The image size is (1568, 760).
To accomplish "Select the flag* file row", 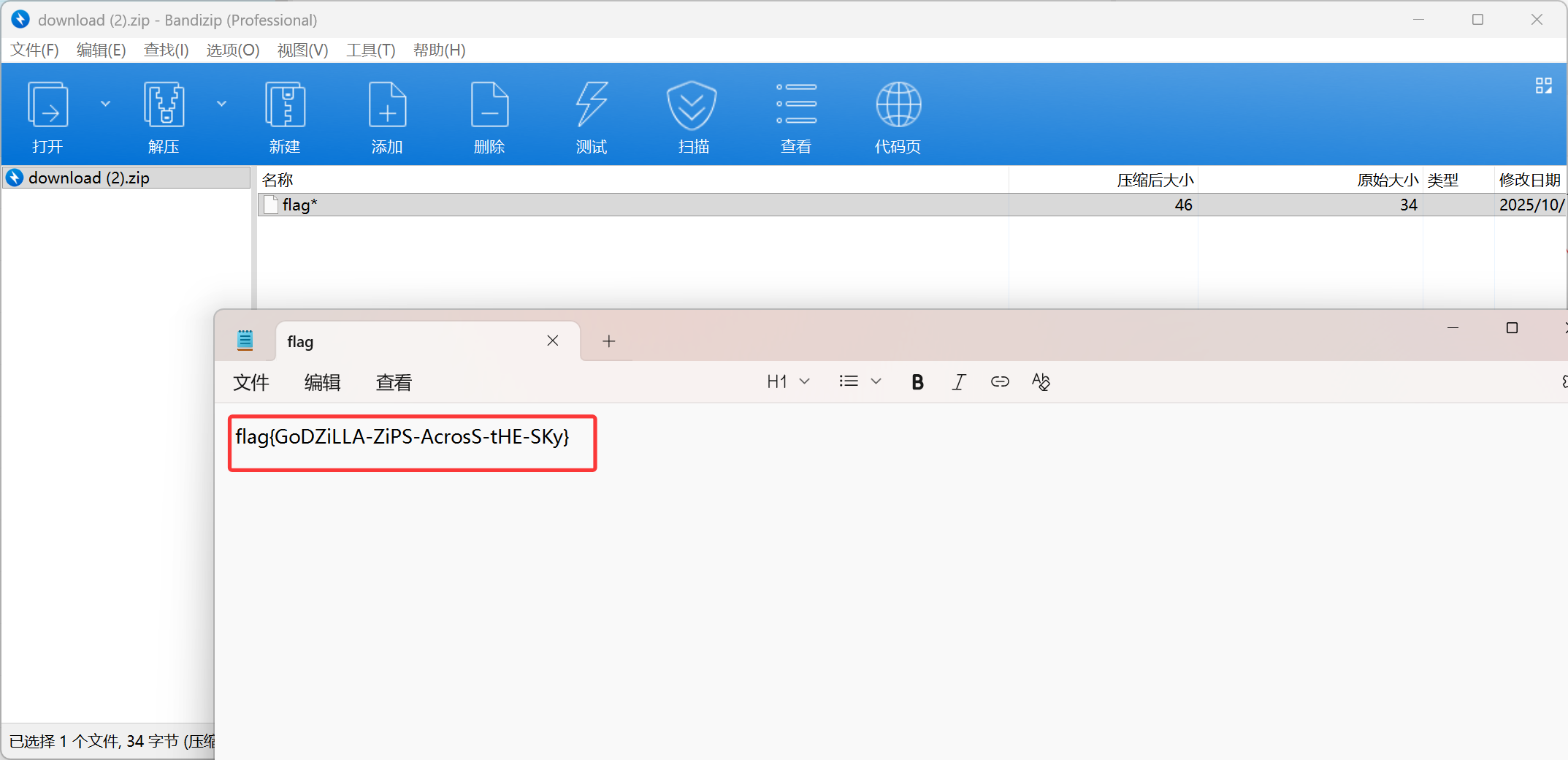I will [x=912, y=205].
